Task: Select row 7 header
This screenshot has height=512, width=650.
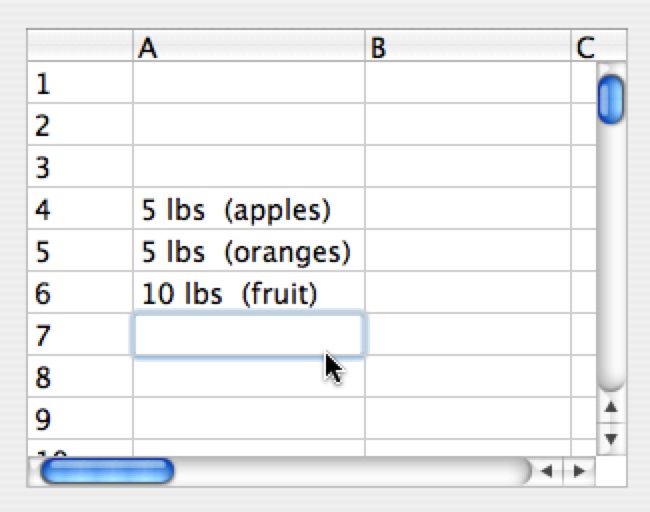Action: (80, 335)
